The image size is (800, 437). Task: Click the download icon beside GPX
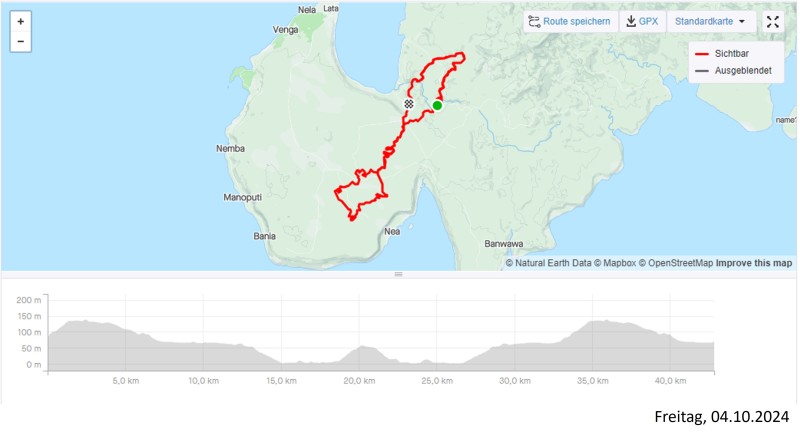pos(631,21)
